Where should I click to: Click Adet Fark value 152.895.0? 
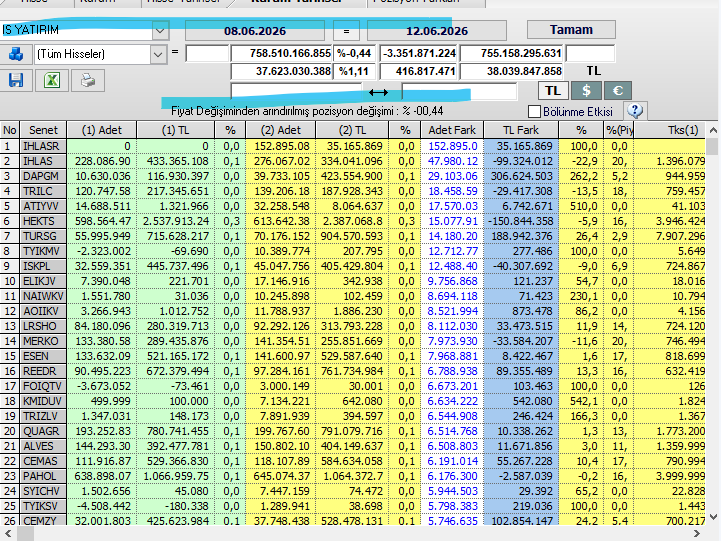(452, 146)
